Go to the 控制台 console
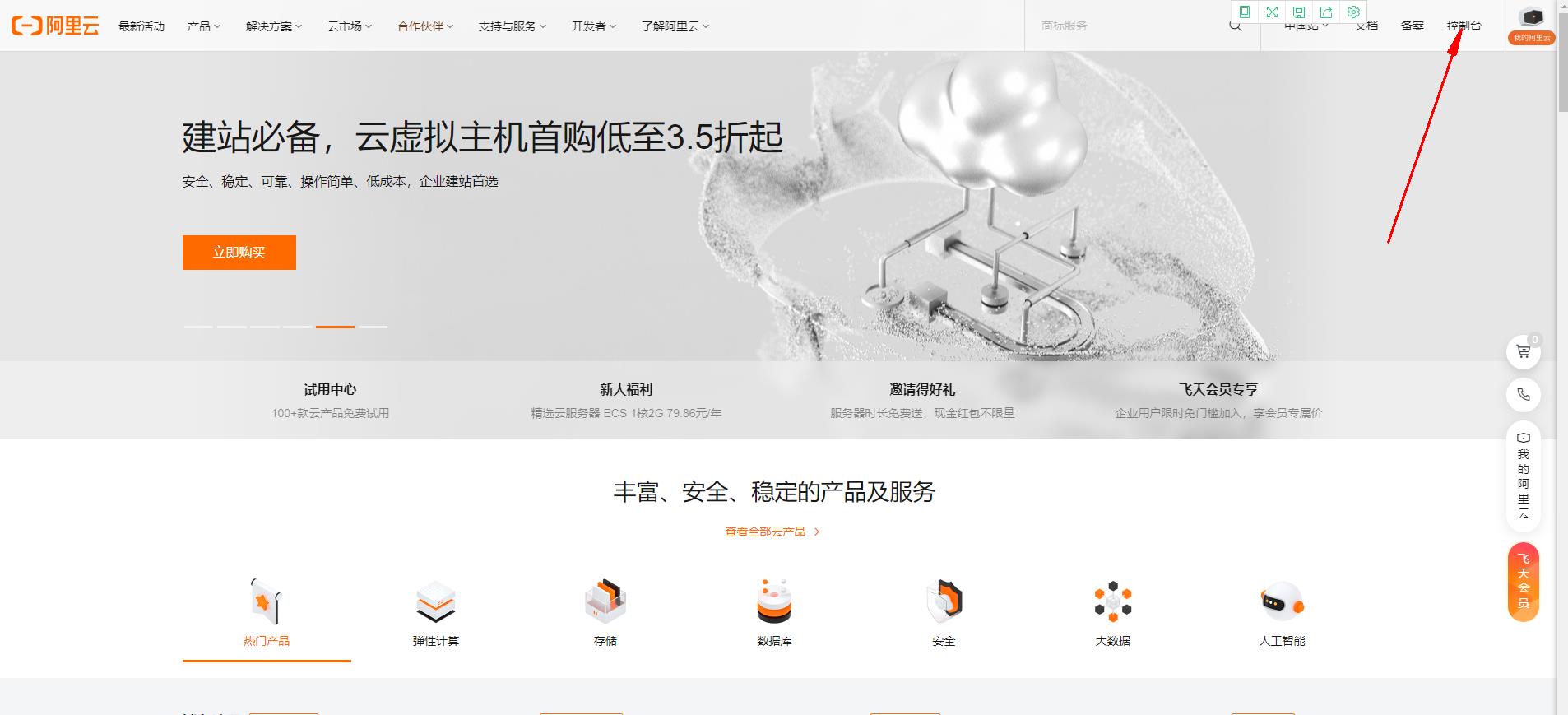The image size is (1568, 715). pos(1464,26)
